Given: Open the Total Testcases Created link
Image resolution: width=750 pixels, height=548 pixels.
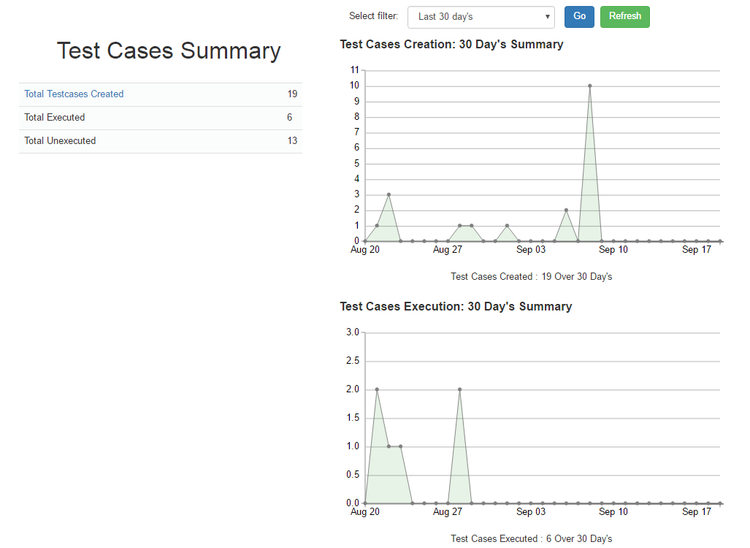Looking at the screenshot, I should click(74, 94).
